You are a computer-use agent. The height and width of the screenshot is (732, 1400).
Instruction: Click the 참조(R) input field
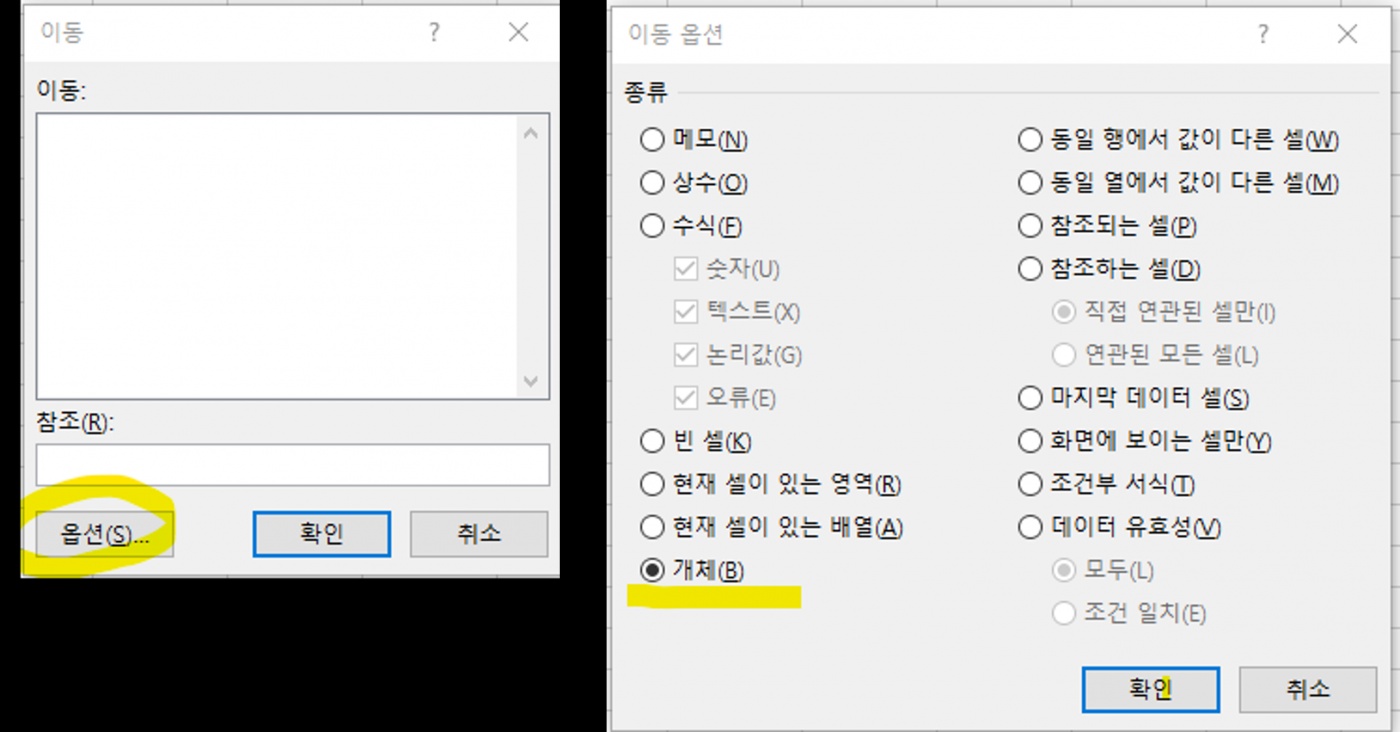pyautogui.click(x=292, y=465)
